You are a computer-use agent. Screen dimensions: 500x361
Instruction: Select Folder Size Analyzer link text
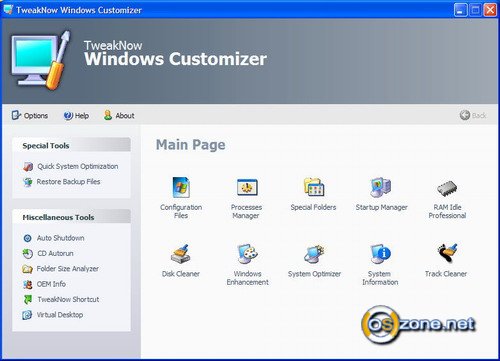coord(67,269)
